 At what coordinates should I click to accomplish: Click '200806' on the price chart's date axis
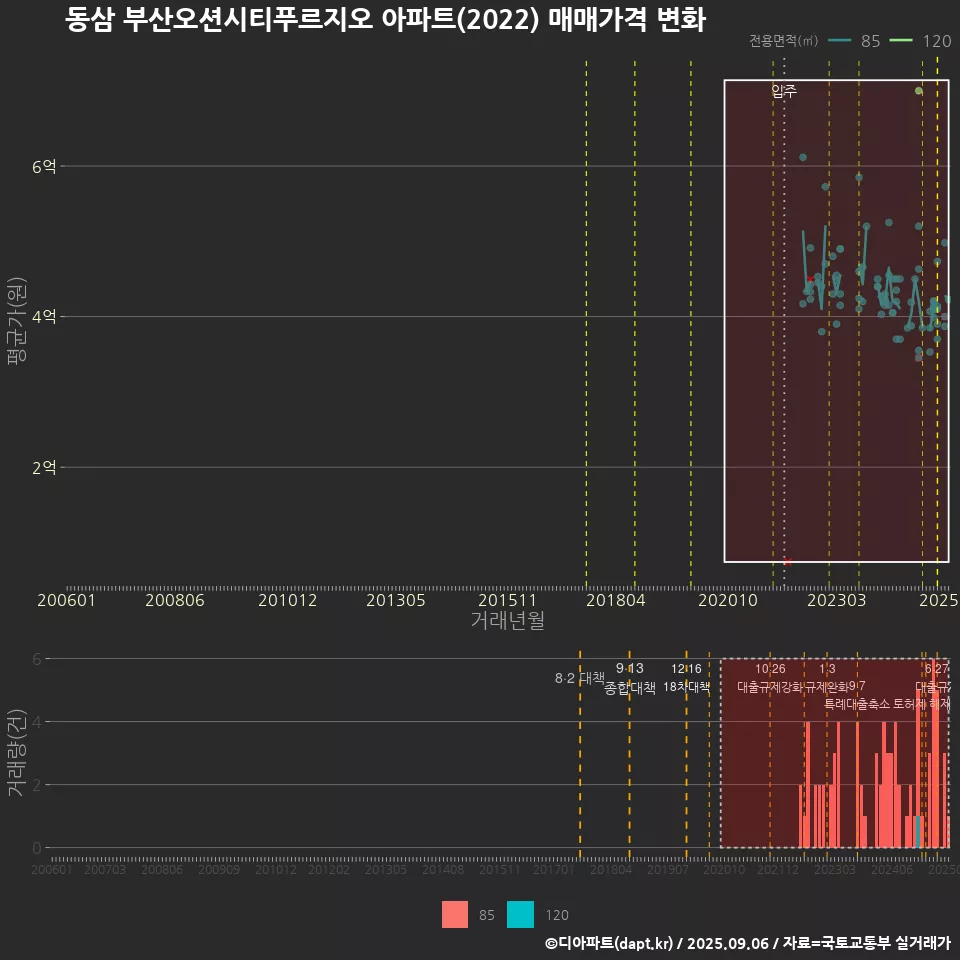(174, 600)
